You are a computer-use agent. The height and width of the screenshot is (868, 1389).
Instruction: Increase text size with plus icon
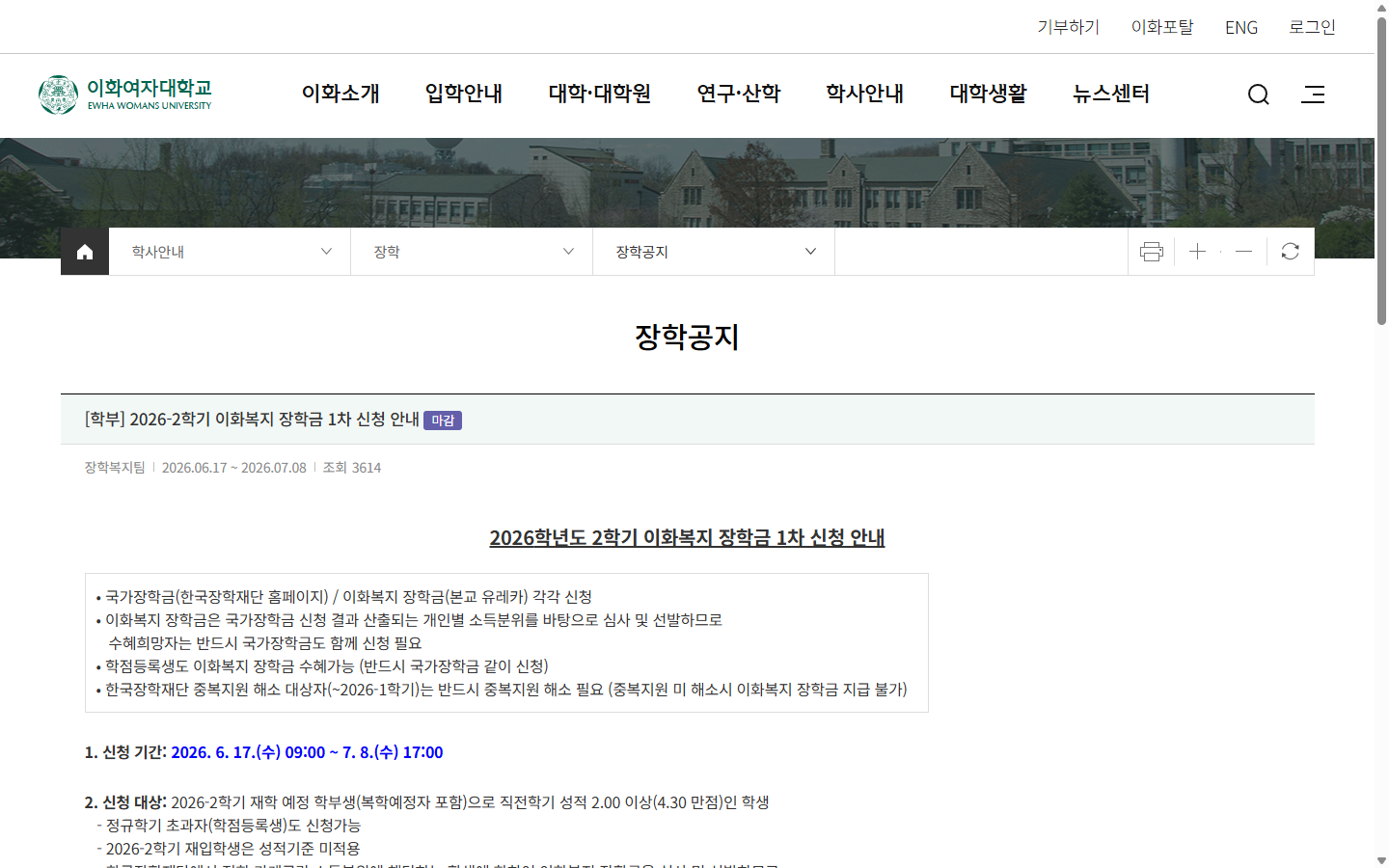pyautogui.click(x=1197, y=252)
